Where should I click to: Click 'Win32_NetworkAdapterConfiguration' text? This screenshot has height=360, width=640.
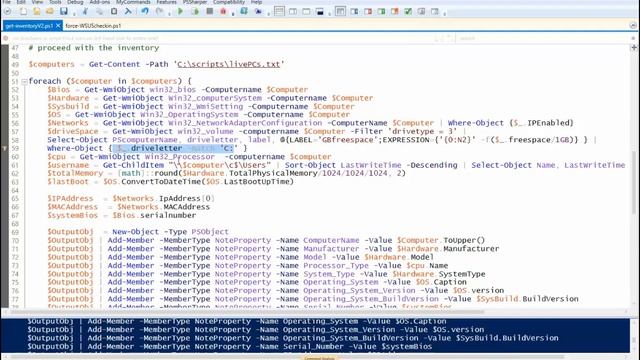point(245,123)
